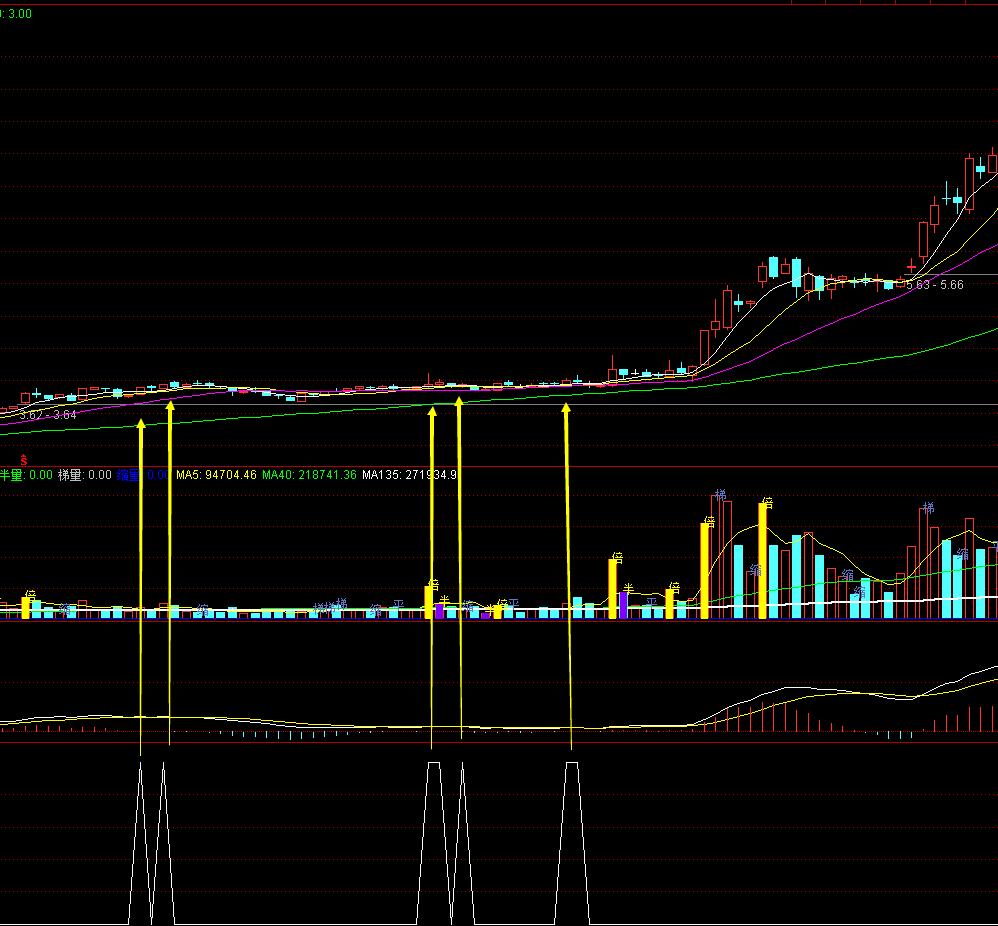Click the 梯 marker above tallest hollow volume bar
The height and width of the screenshot is (926, 998).
pos(720,495)
